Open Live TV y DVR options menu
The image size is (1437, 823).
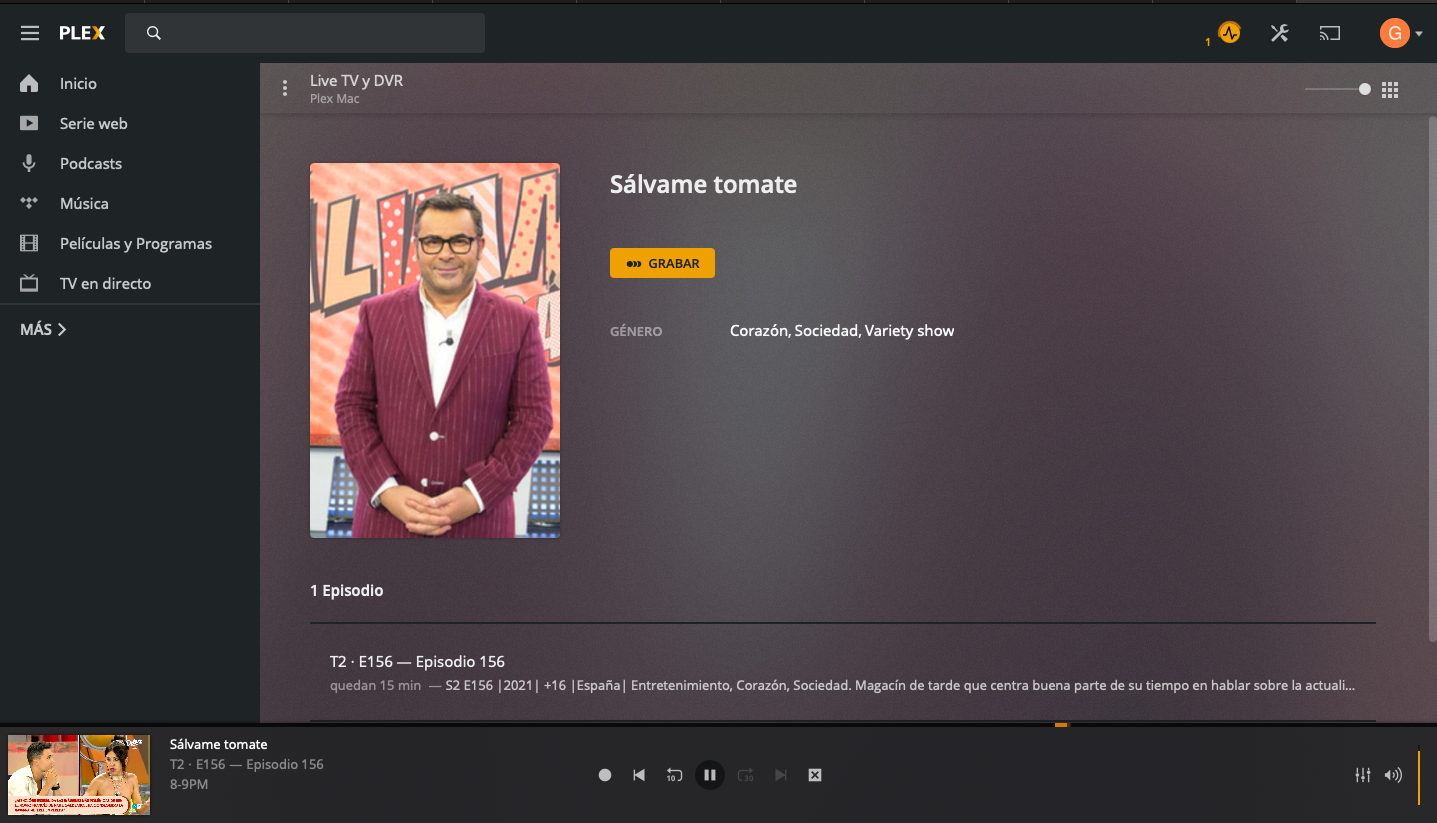pos(285,89)
